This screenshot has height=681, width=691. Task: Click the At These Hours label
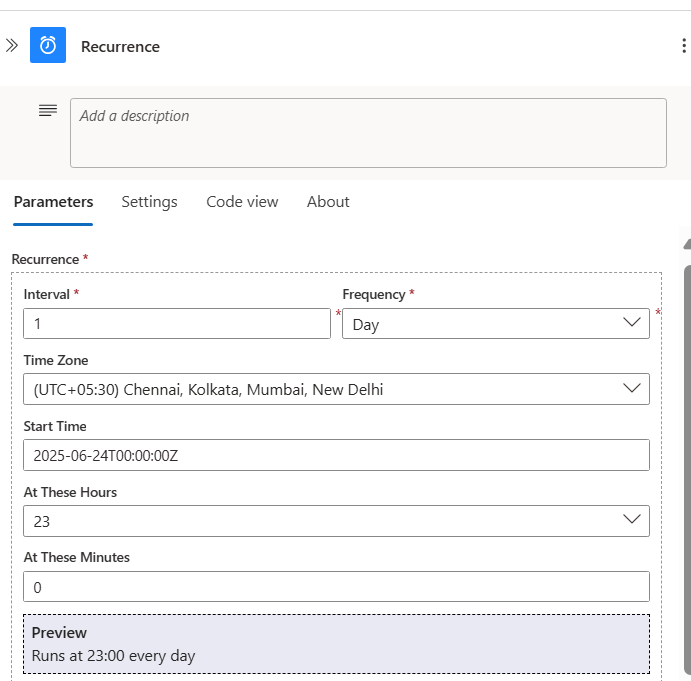[70, 492]
